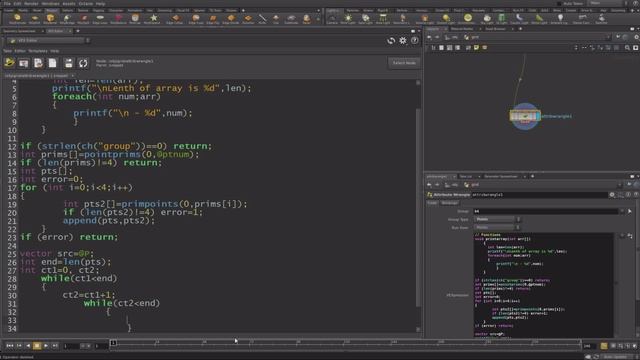The image size is (640, 360).
Task: Open the desktop selector dropdown at top right
Action: 608,3
